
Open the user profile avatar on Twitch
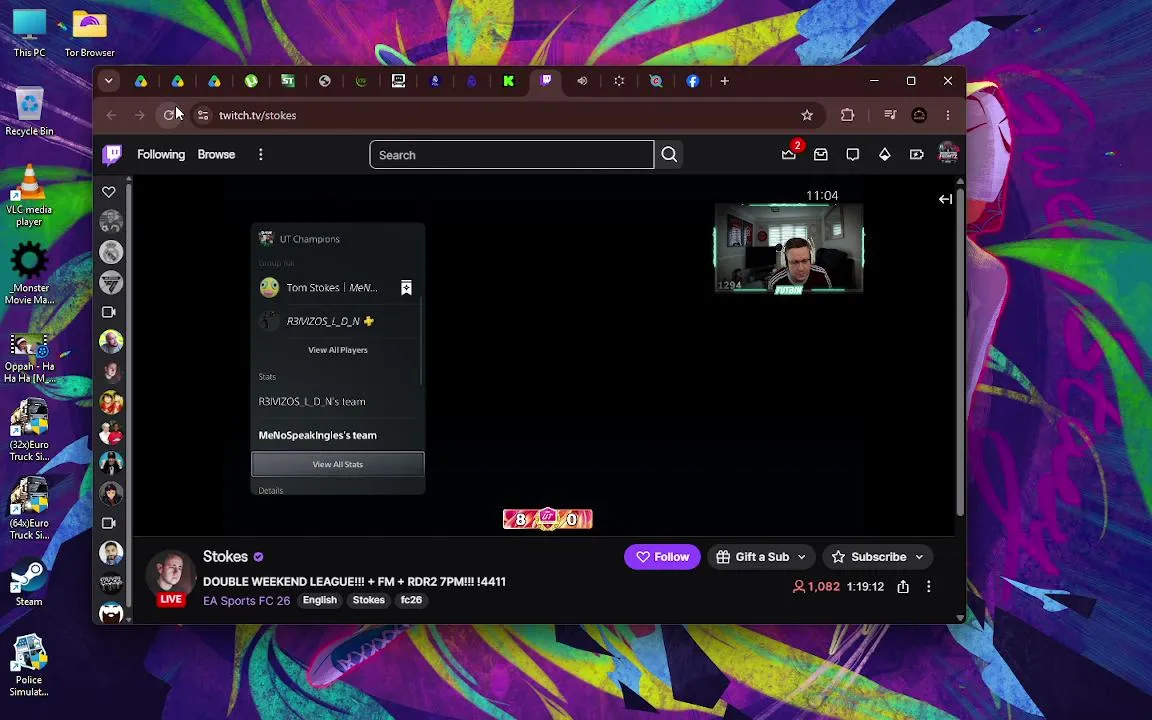pyautogui.click(x=948, y=154)
